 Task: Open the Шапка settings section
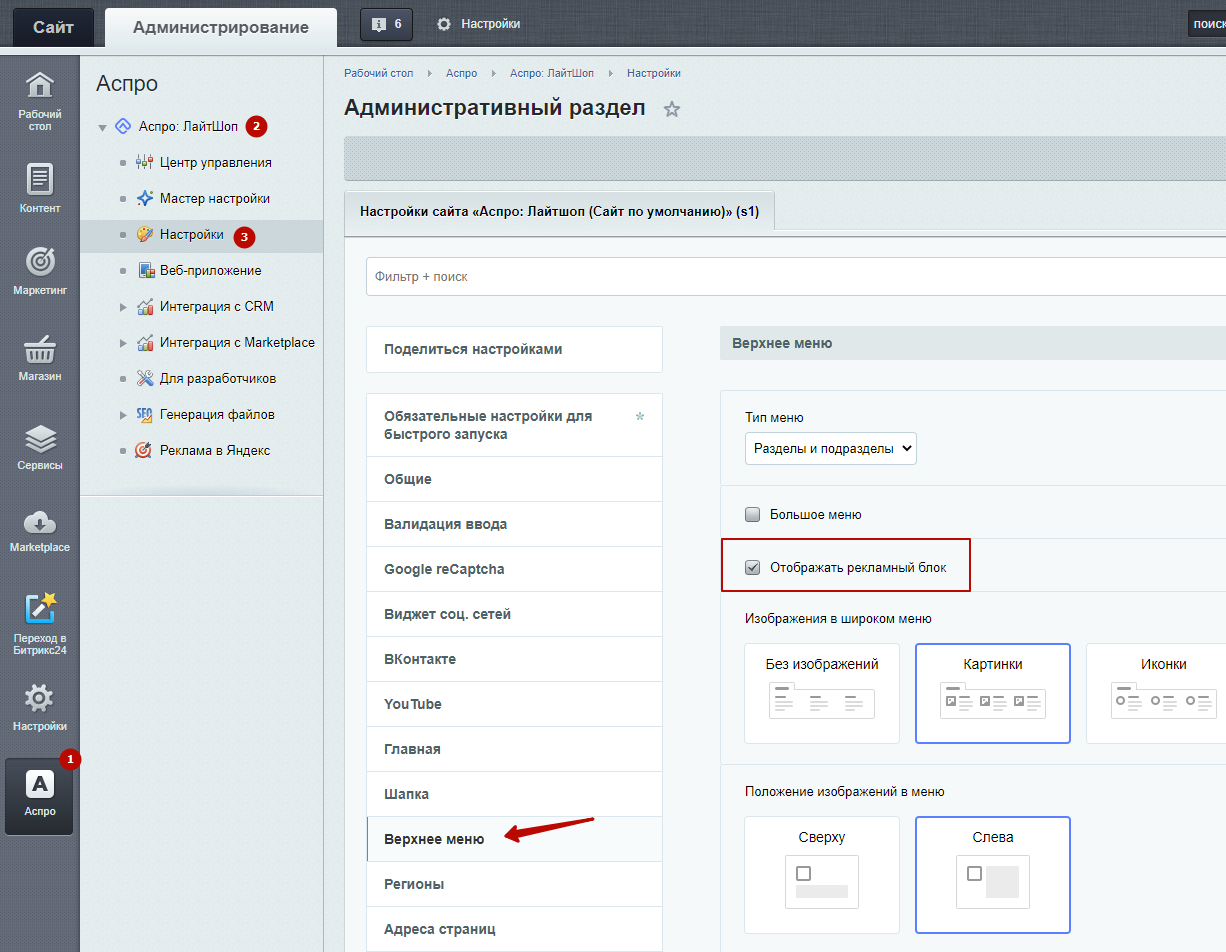point(514,794)
